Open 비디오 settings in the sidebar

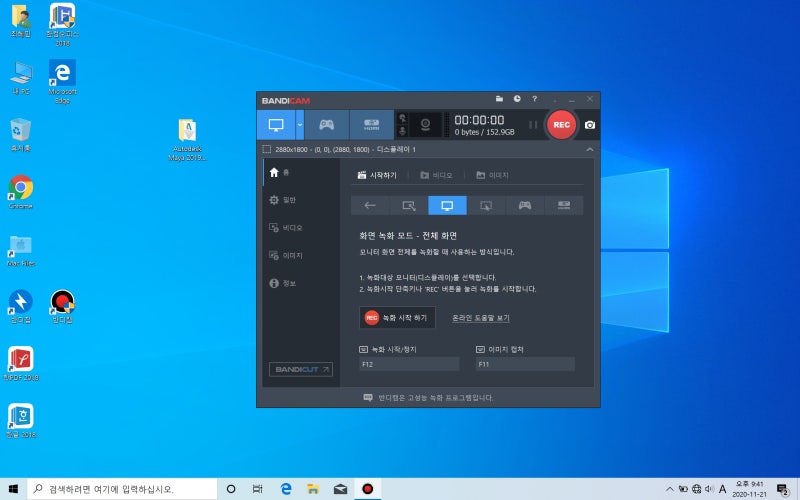[x=301, y=228]
